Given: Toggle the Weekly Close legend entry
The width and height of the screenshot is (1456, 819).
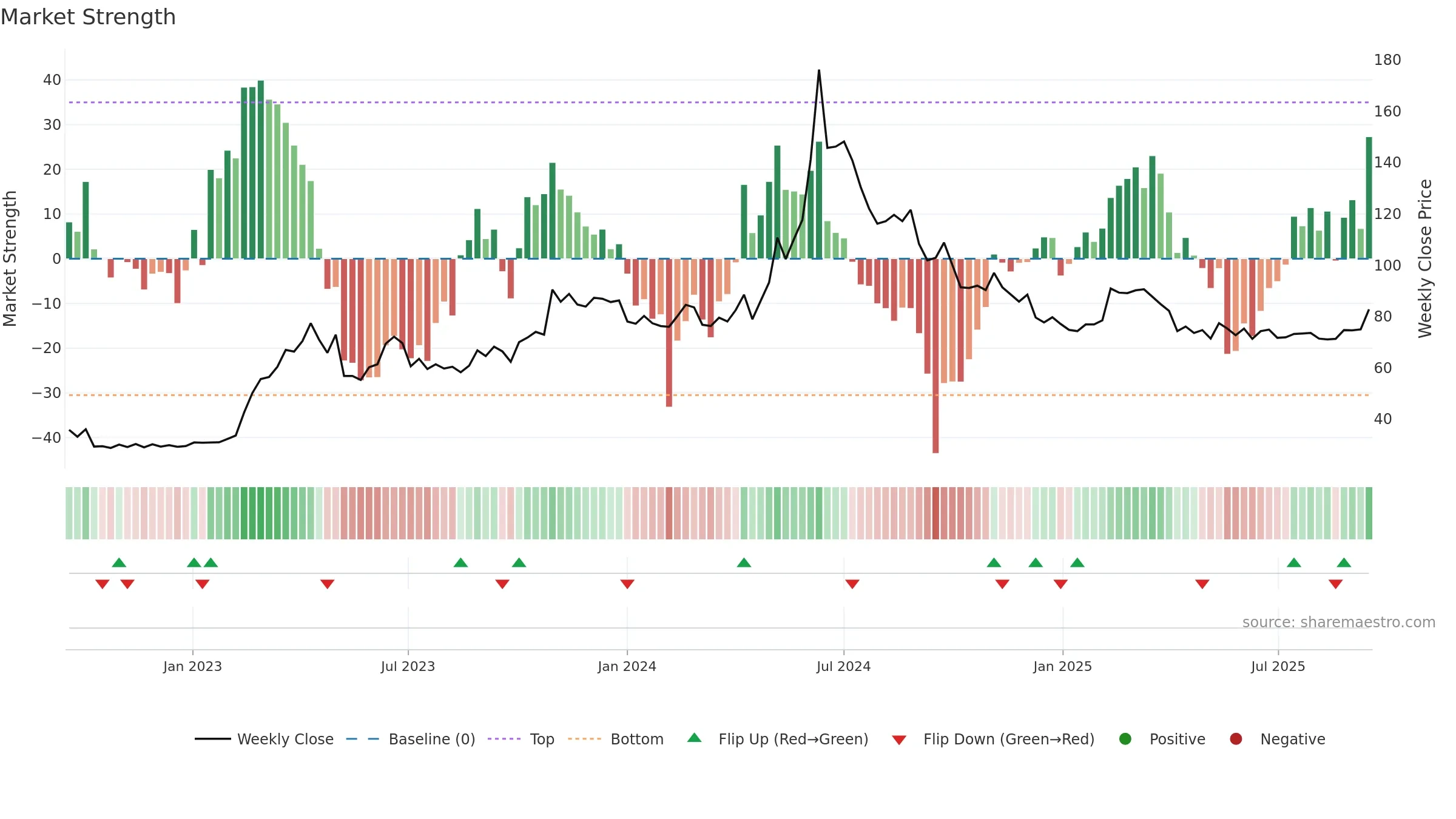Looking at the screenshot, I should [x=265, y=739].
